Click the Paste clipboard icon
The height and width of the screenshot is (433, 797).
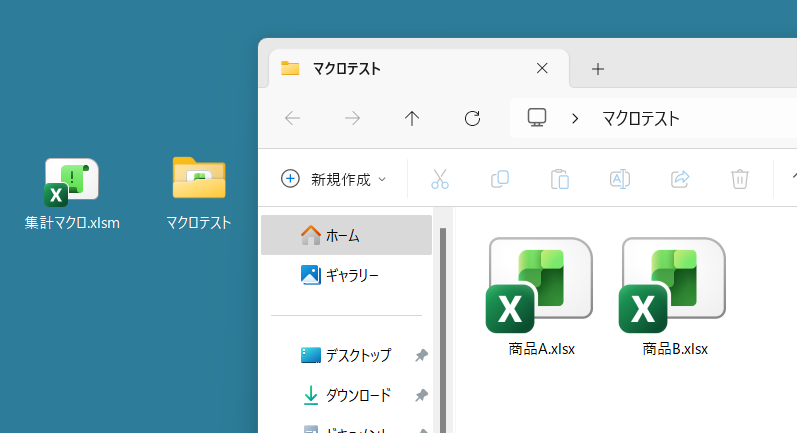pyautogui.click(x=560, y=179)
